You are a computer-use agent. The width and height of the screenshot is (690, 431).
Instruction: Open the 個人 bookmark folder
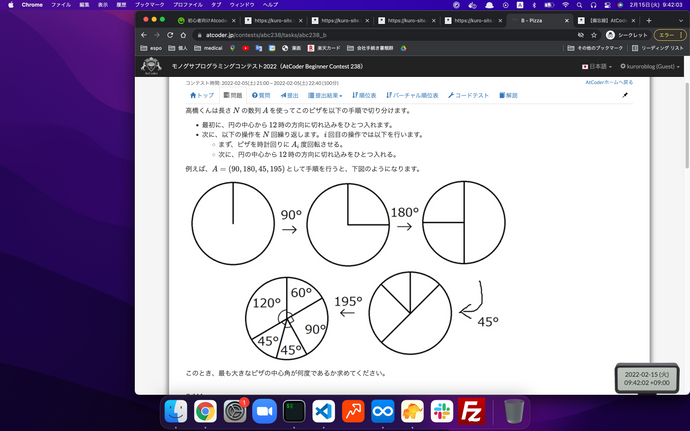tap(178, 48)
